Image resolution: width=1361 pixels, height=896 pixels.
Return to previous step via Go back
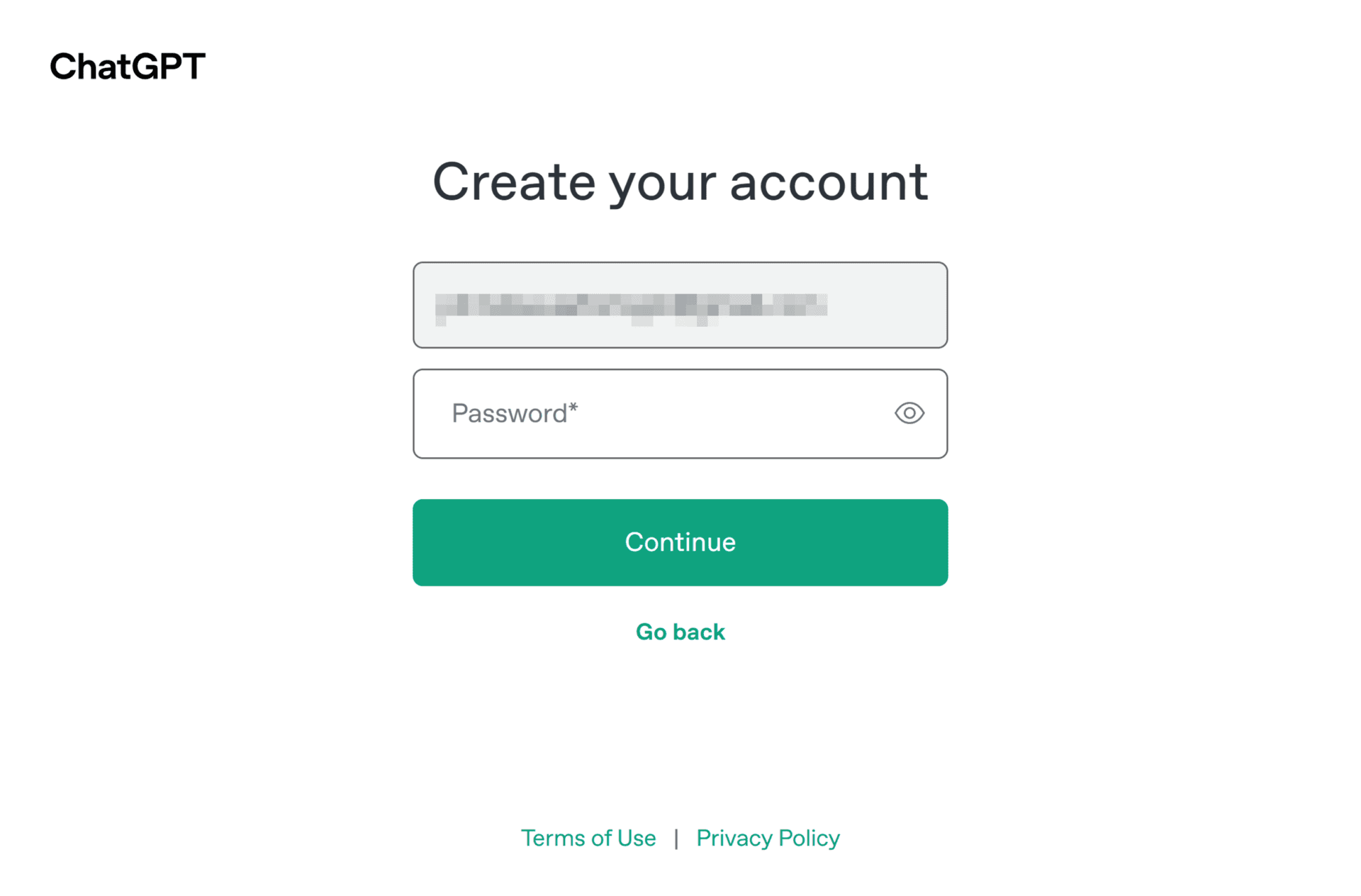[680, 632]
